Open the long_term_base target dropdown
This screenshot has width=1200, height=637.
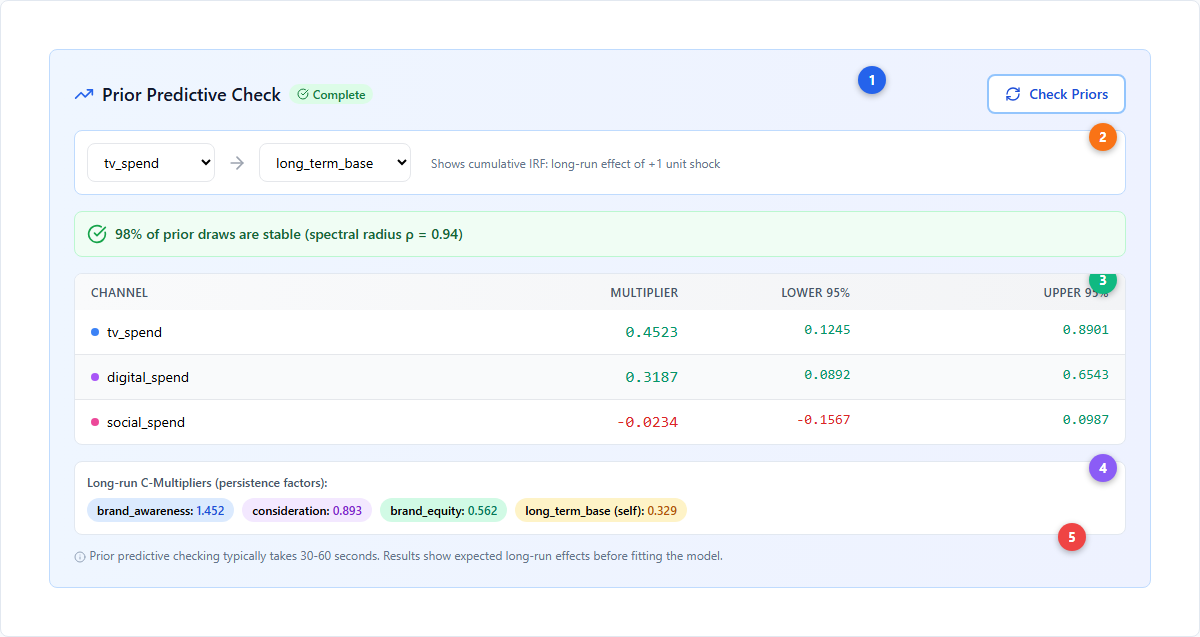pyautogui.click(x=335, y=163)
